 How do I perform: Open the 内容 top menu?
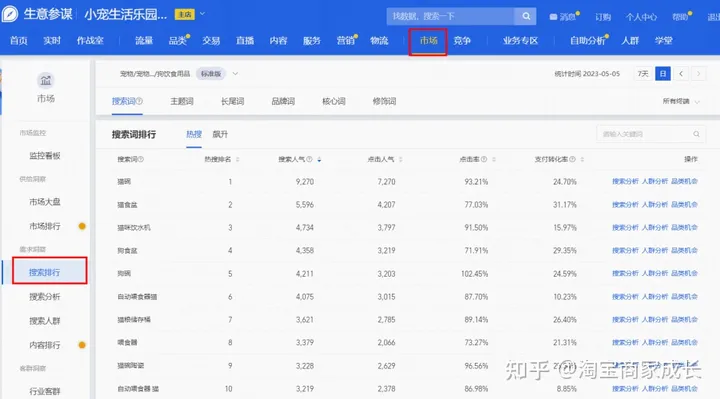point(278,40)
